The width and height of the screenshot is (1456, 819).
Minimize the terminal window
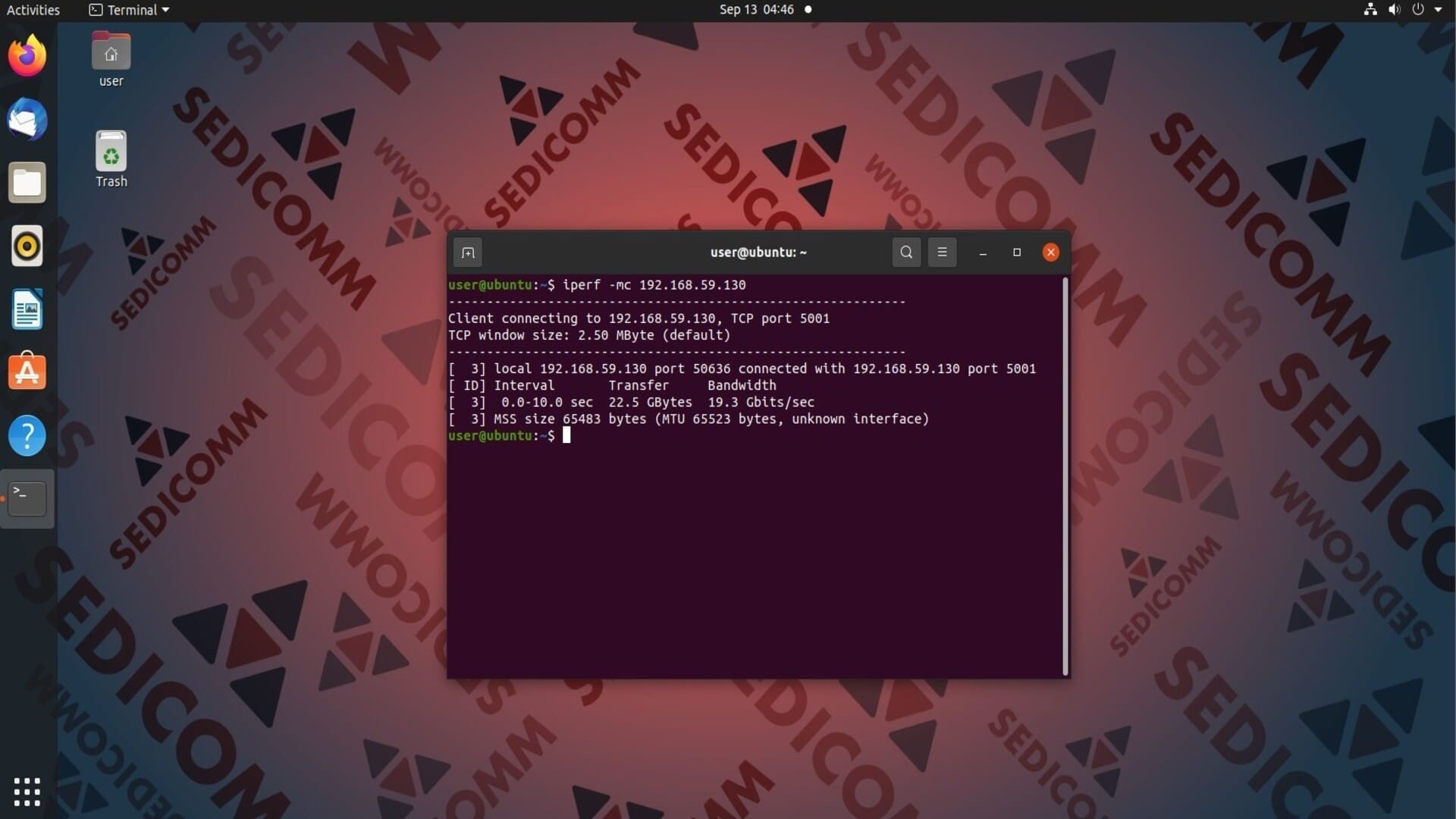click(x=983, y=253)
